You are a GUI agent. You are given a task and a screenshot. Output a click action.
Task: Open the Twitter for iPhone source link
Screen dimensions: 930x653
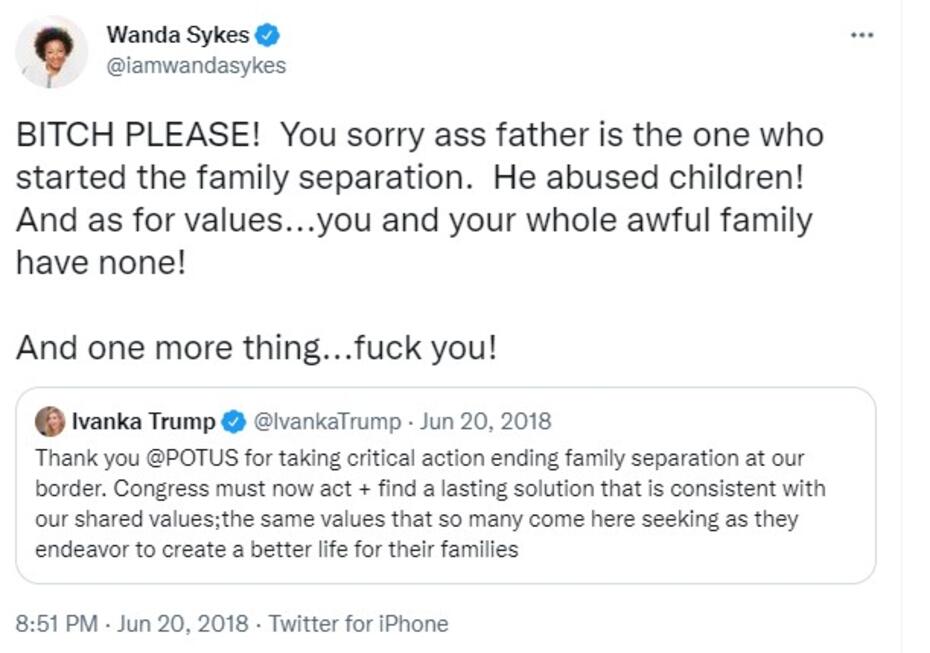[x=358, y=624]
